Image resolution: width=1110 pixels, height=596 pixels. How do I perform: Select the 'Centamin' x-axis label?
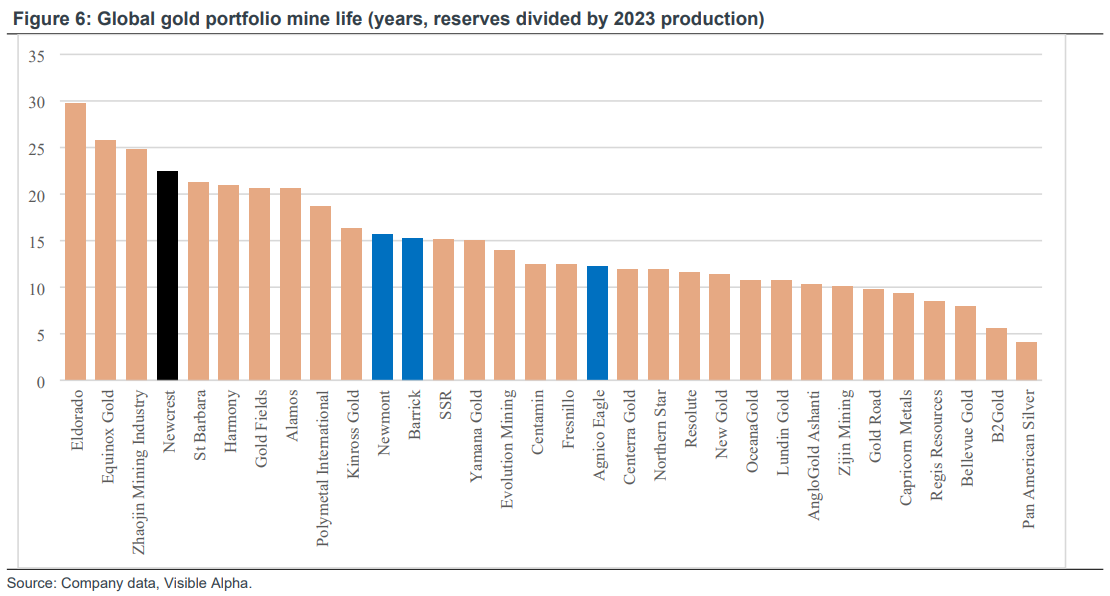[x=538, y=422]
